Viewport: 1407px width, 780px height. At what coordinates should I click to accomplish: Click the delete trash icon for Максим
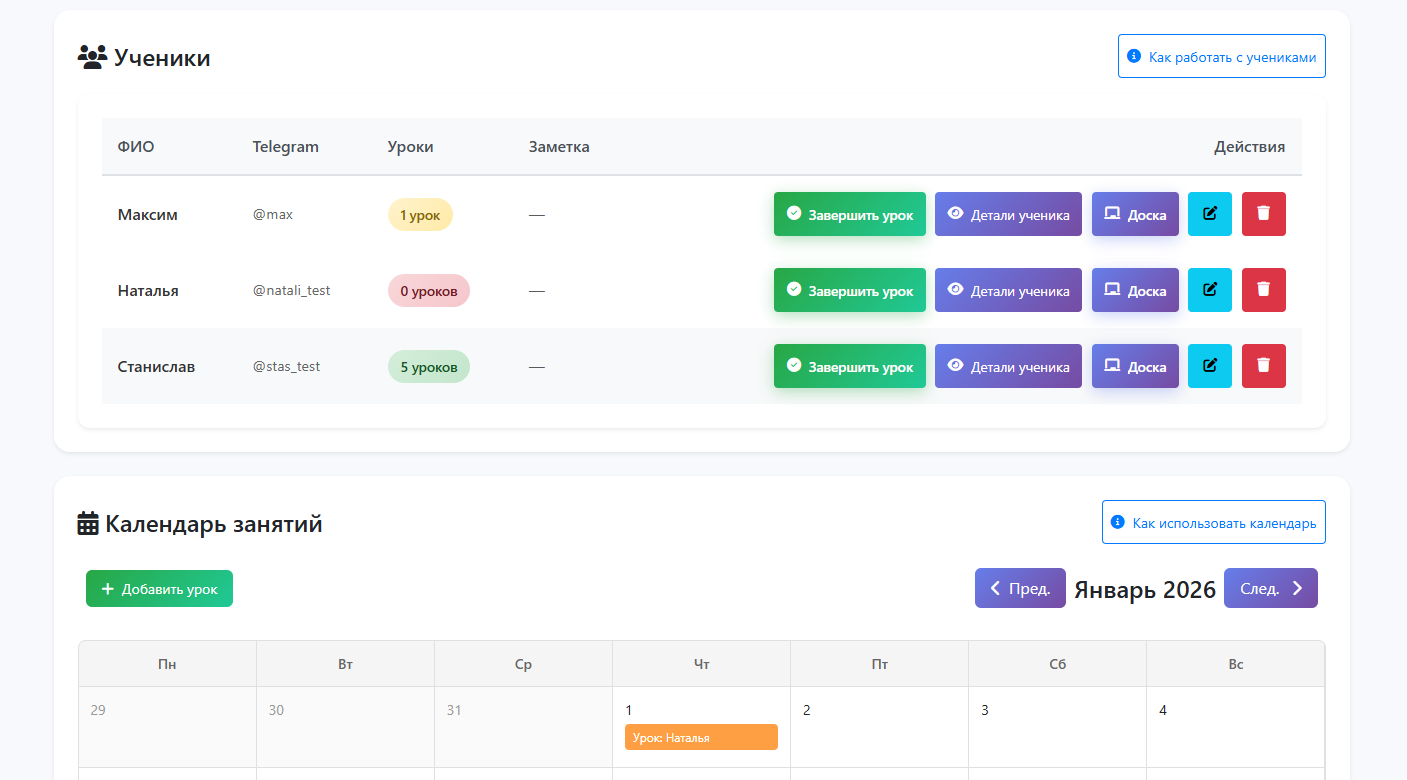click(x=1263, y=214)
